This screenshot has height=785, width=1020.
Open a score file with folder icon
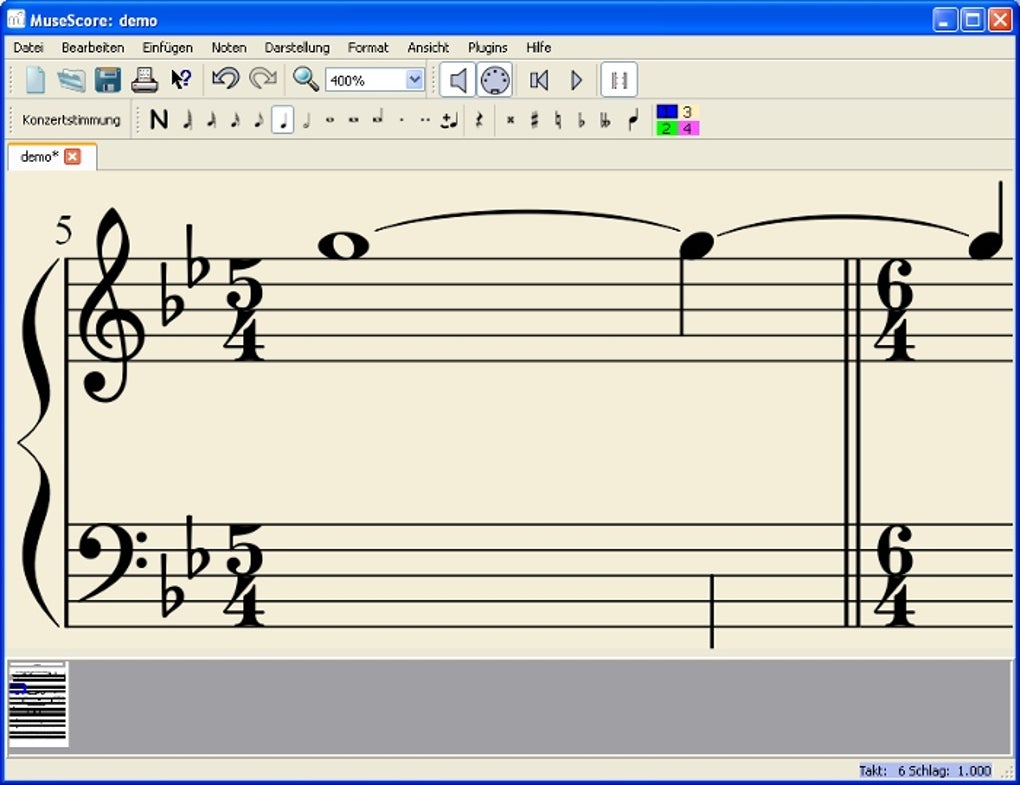pyautogui.click(x=72, y=80)
